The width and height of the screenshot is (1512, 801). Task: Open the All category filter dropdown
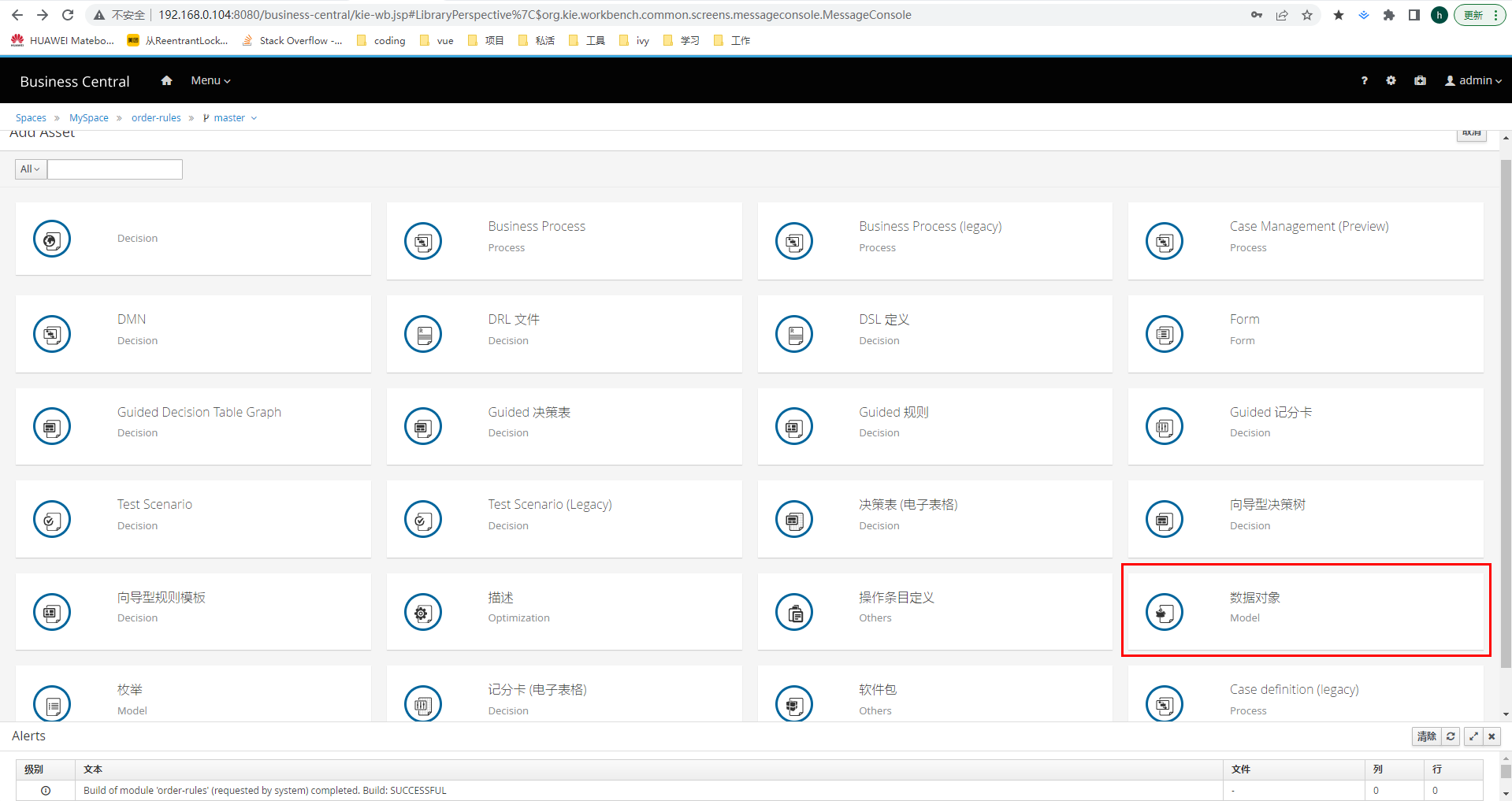click(31, 169)
